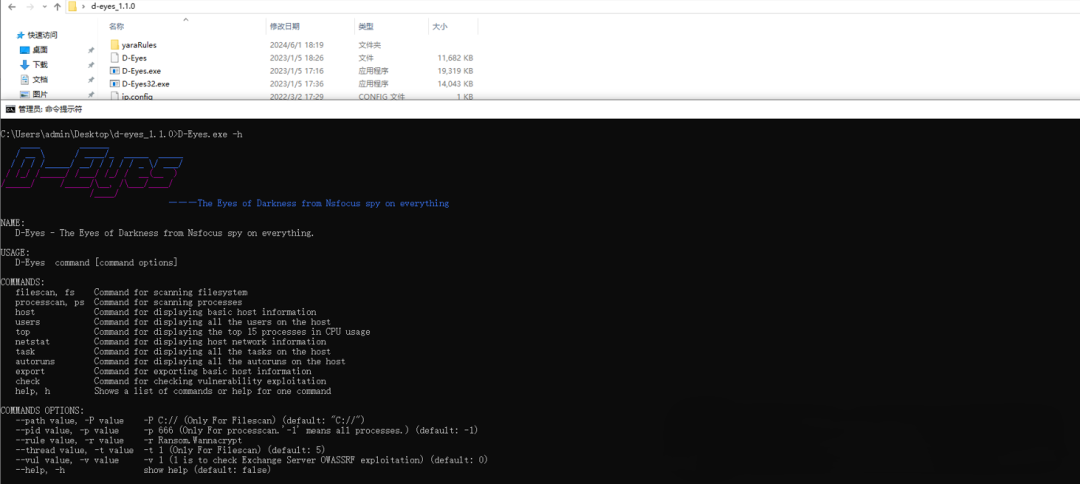Click d-eyes_1.1.0 in the address bar
The height and width of the screenshot is (484, 1080).
tap(114, 6)
